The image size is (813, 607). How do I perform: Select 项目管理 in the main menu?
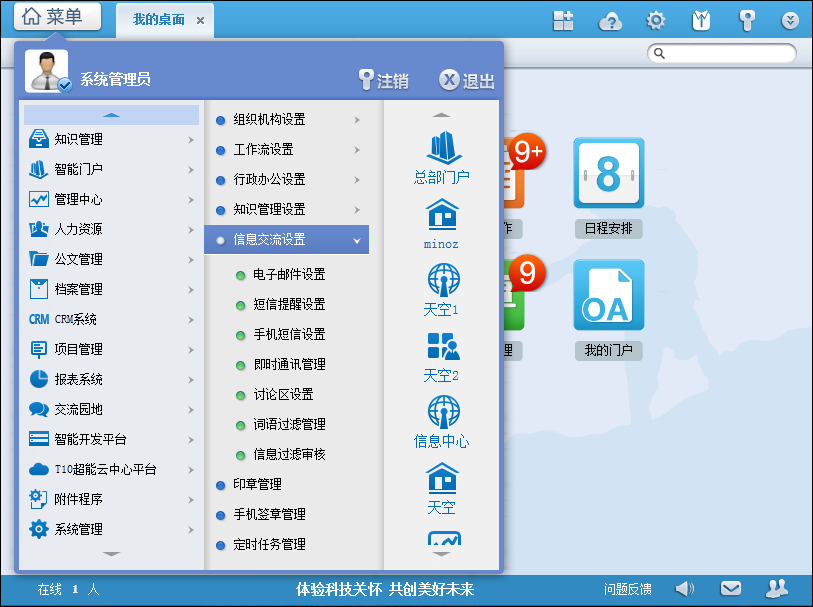[111, 349]
